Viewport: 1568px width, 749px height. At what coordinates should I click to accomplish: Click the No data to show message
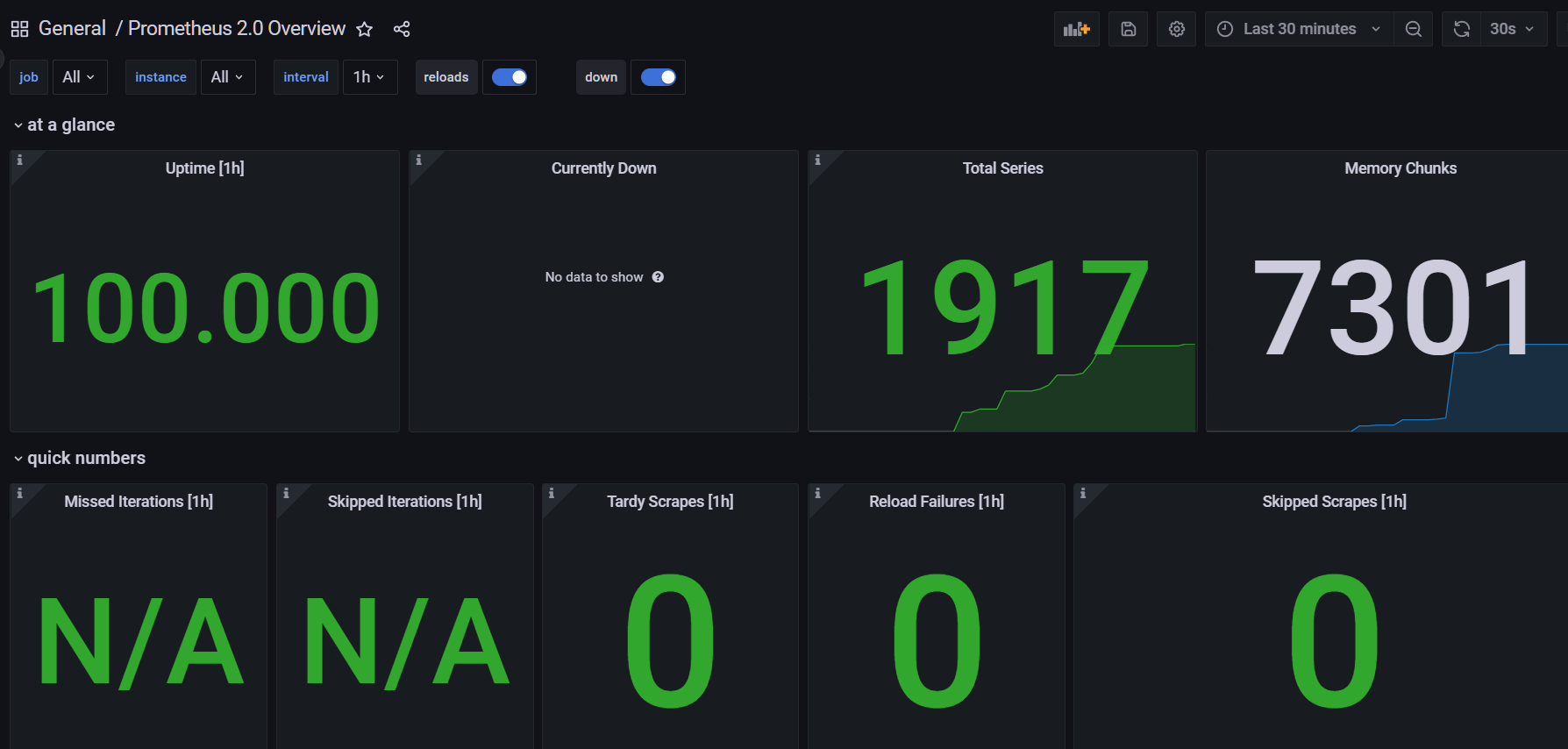tap(594, 277)
